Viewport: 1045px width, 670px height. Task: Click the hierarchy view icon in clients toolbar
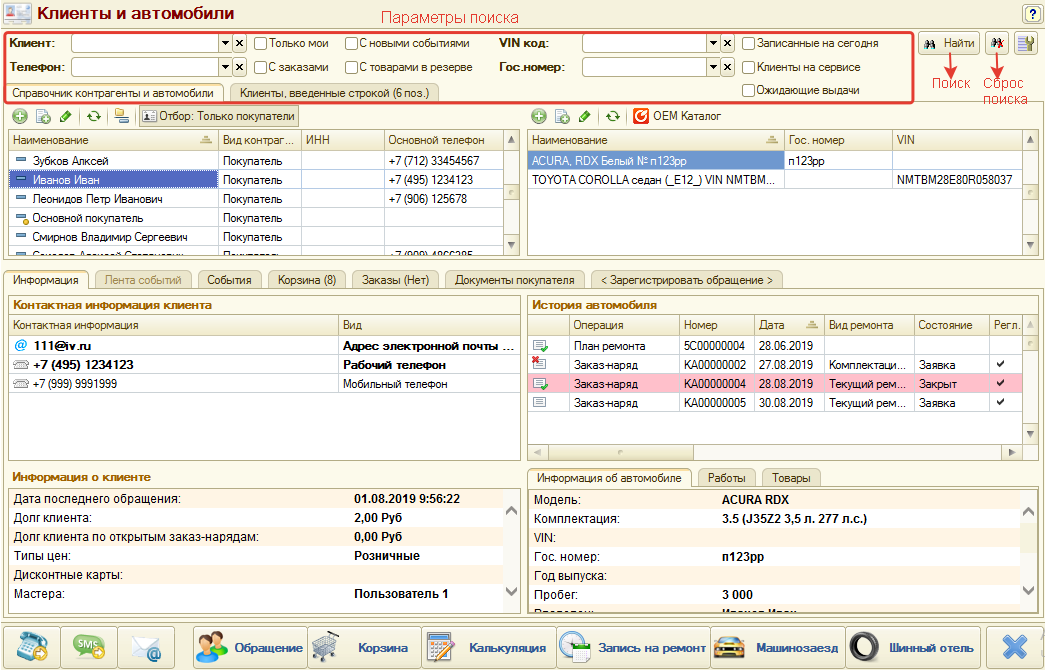pyautogui.click(x=121, y=116)
